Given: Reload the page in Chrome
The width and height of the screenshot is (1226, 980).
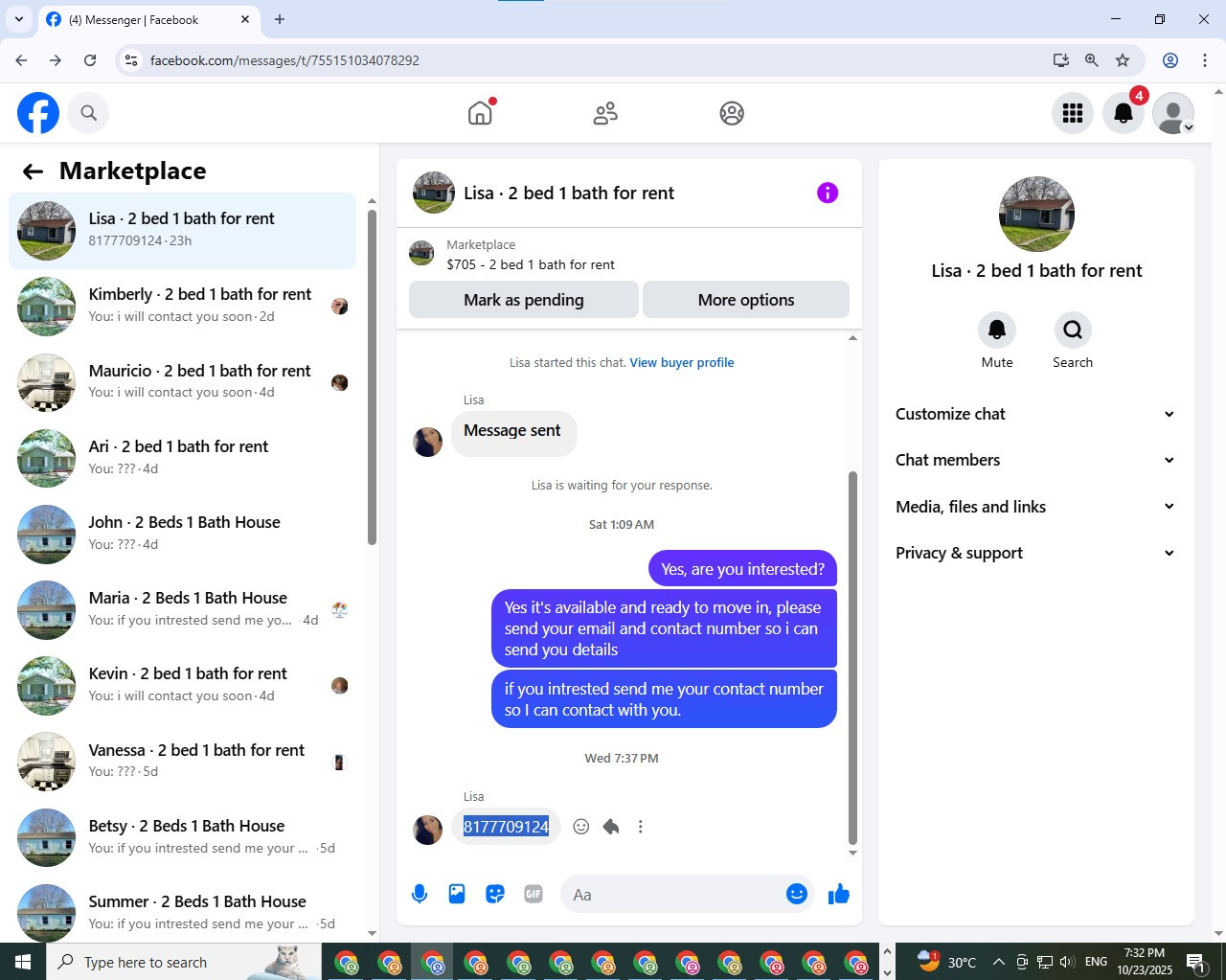Looking at the screenshot, I should [90, 60].
